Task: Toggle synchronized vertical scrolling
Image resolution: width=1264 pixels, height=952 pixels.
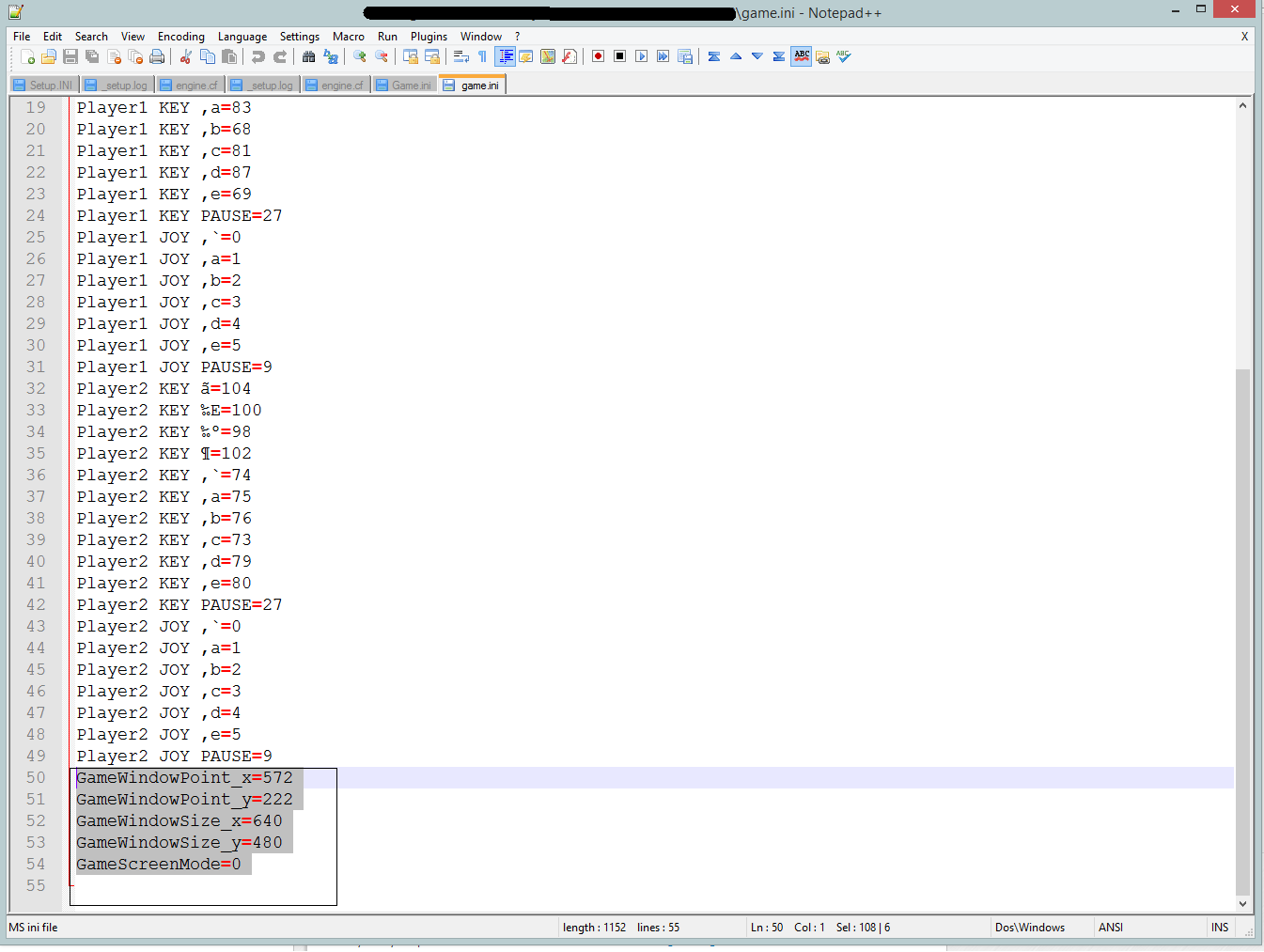Action: [x=411, y=56]
